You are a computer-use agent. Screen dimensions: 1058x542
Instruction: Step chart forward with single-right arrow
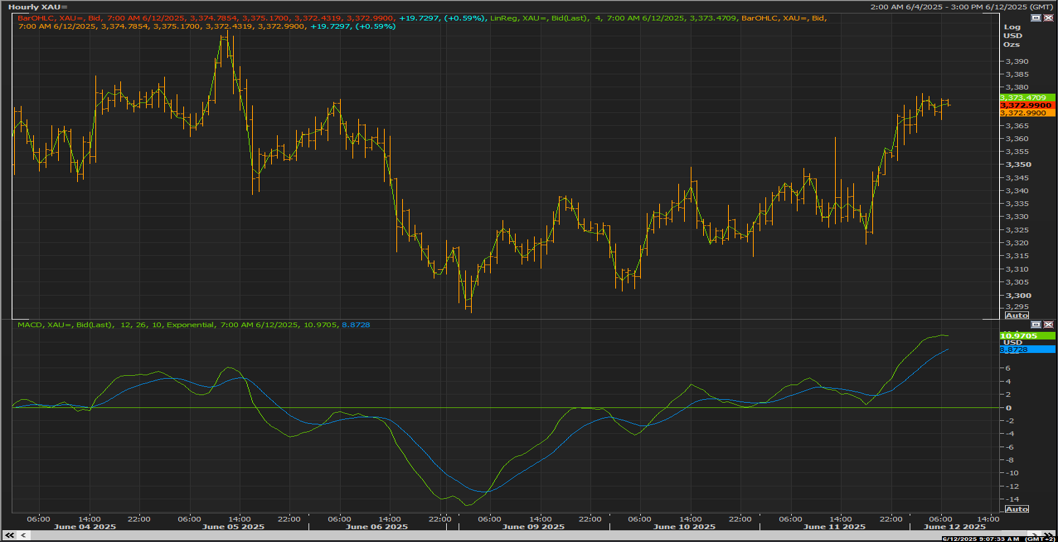pyautogui.click(x=1032, y=535)
